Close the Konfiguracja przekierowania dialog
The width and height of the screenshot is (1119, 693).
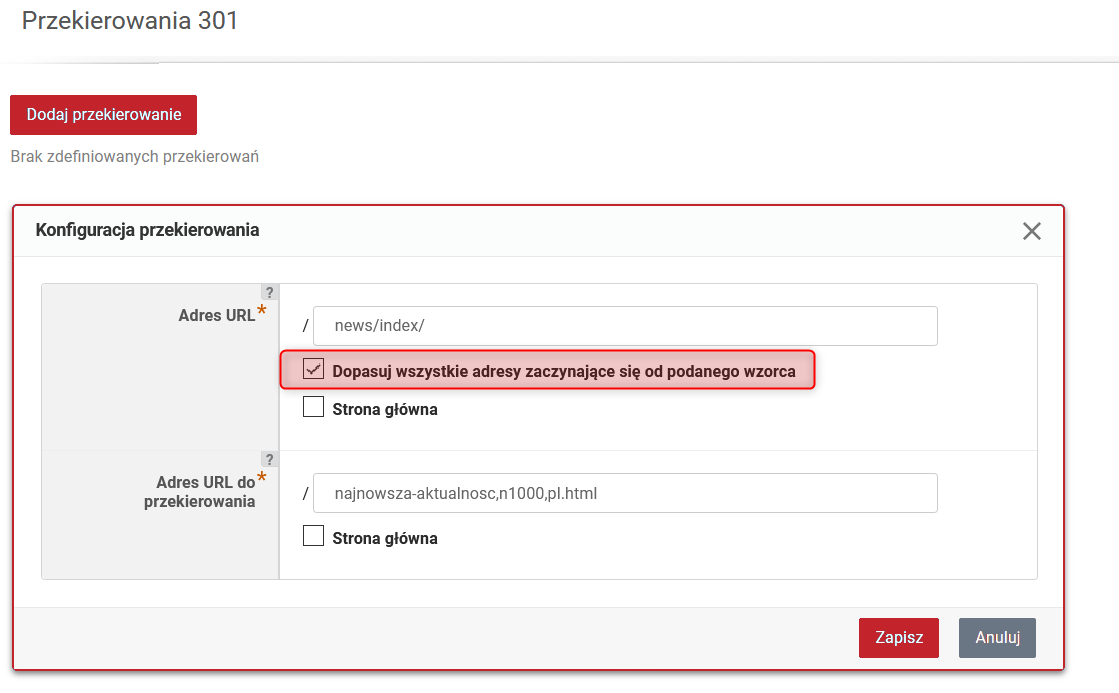(1031, 231)
